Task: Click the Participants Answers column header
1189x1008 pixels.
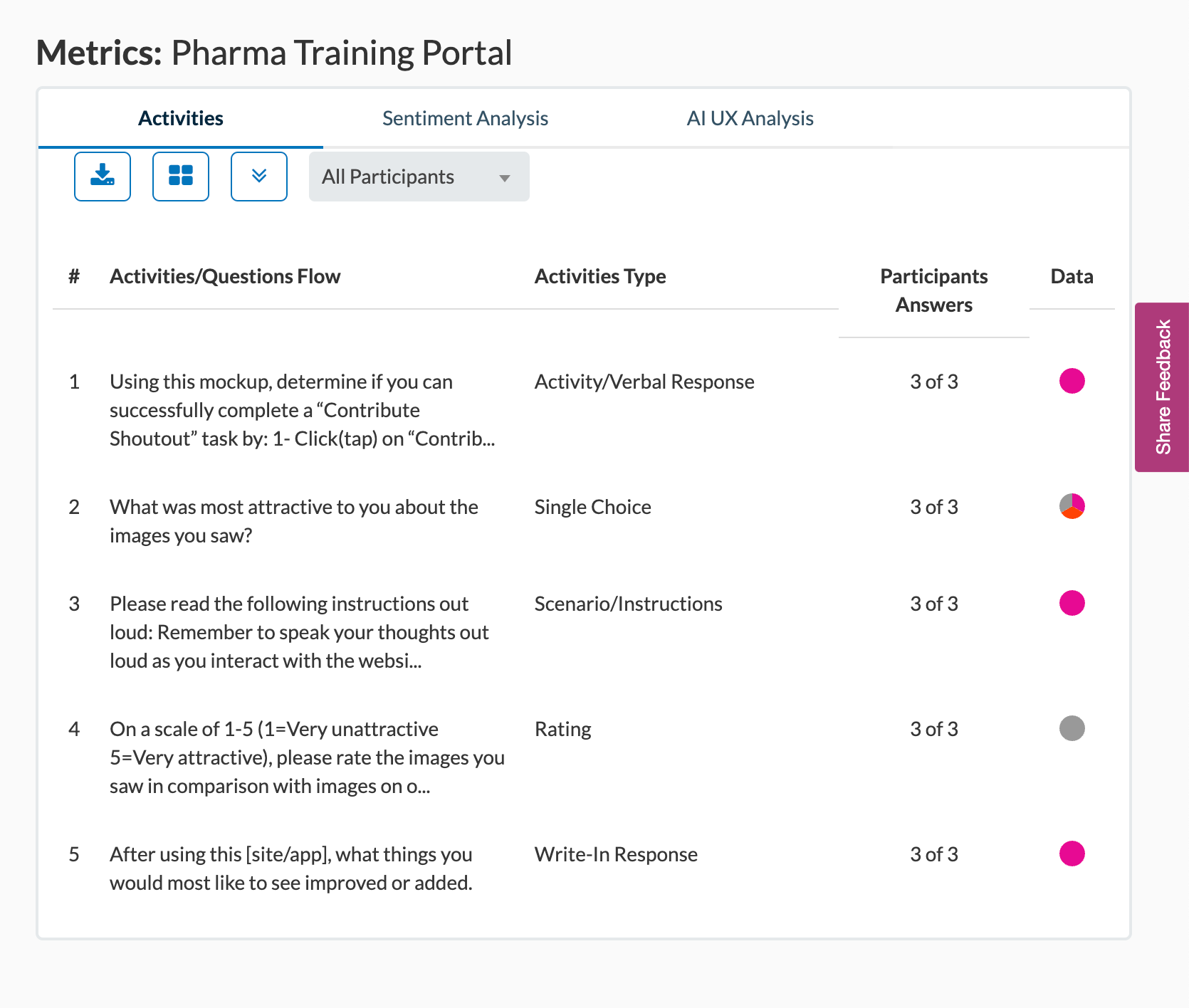Action: tap(934, 290)
